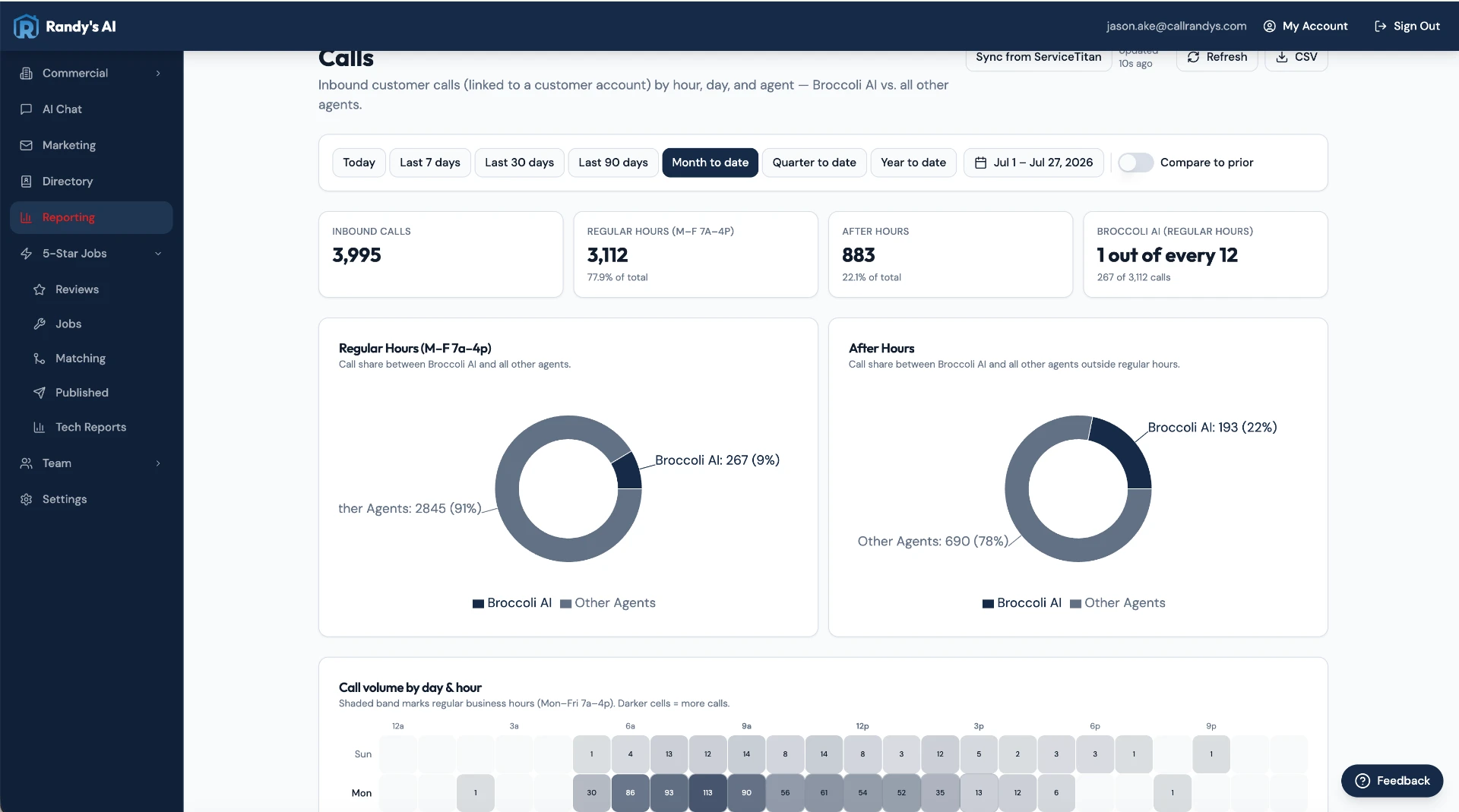Click the Published paper plane icon
This screenshot has height=812, width=1459.
[x=40, y=393]
